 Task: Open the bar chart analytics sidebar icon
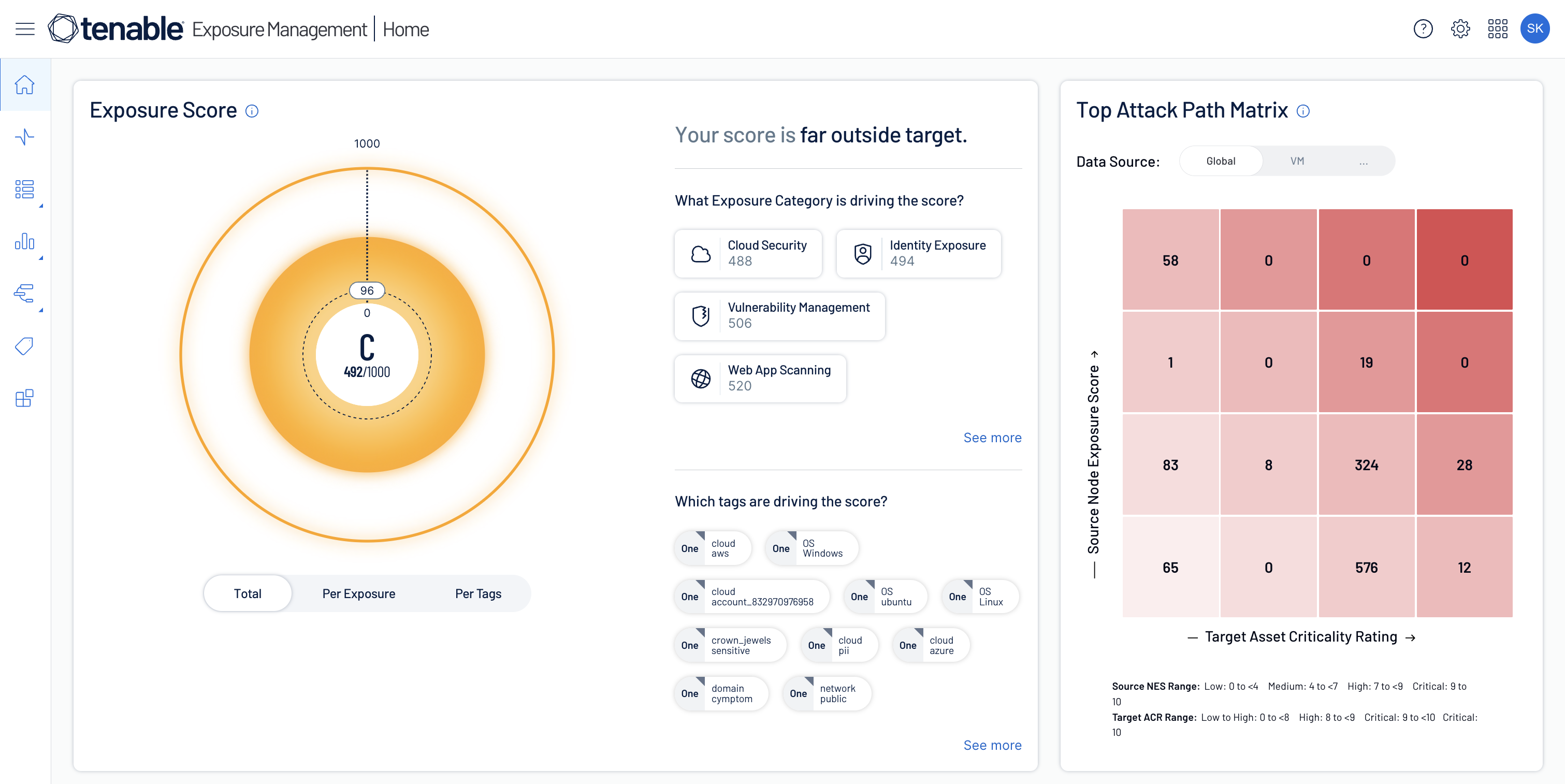(25, 241)
